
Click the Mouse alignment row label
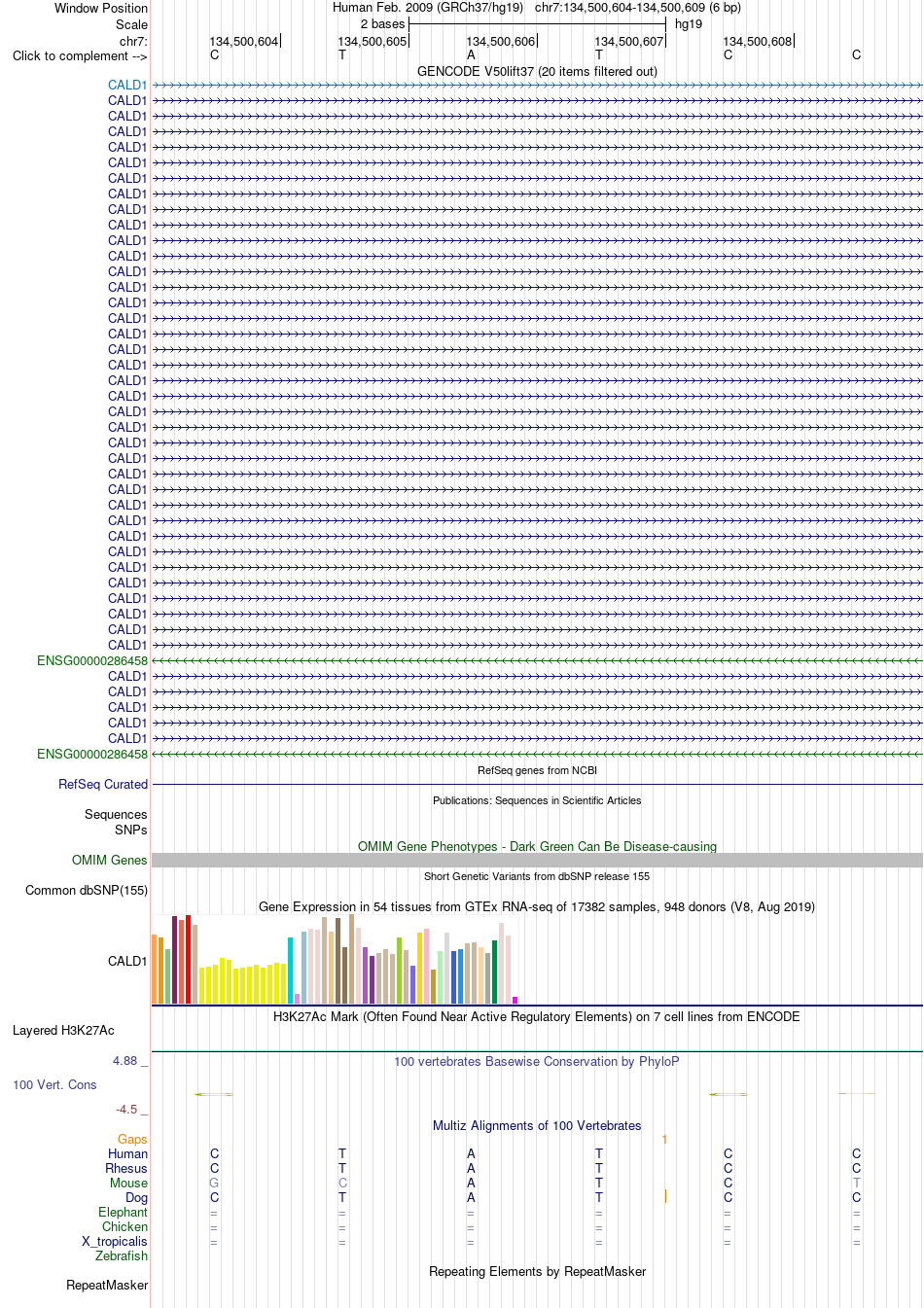coord(129,1184)
